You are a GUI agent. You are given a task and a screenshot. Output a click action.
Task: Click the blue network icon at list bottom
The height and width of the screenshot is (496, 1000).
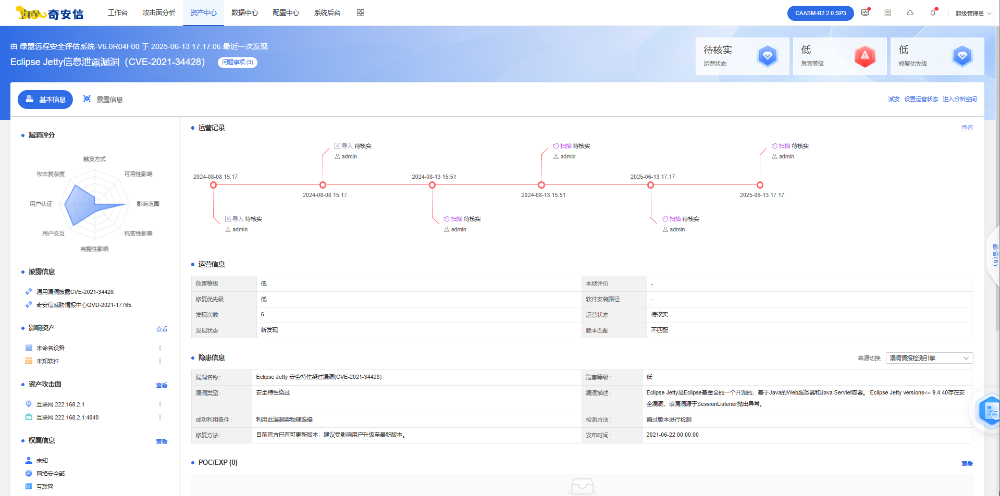click(x=29, y=486)
